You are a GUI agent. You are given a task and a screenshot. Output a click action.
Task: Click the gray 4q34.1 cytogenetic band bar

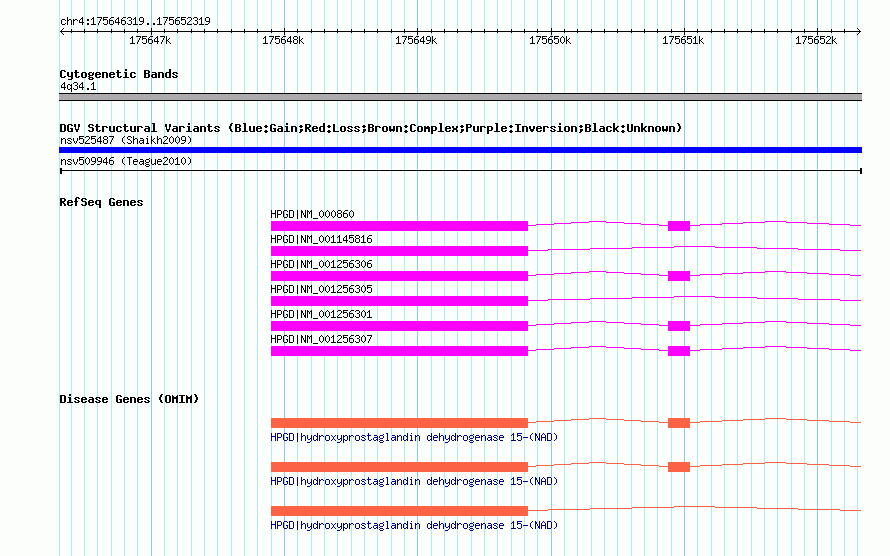(460, 97)
